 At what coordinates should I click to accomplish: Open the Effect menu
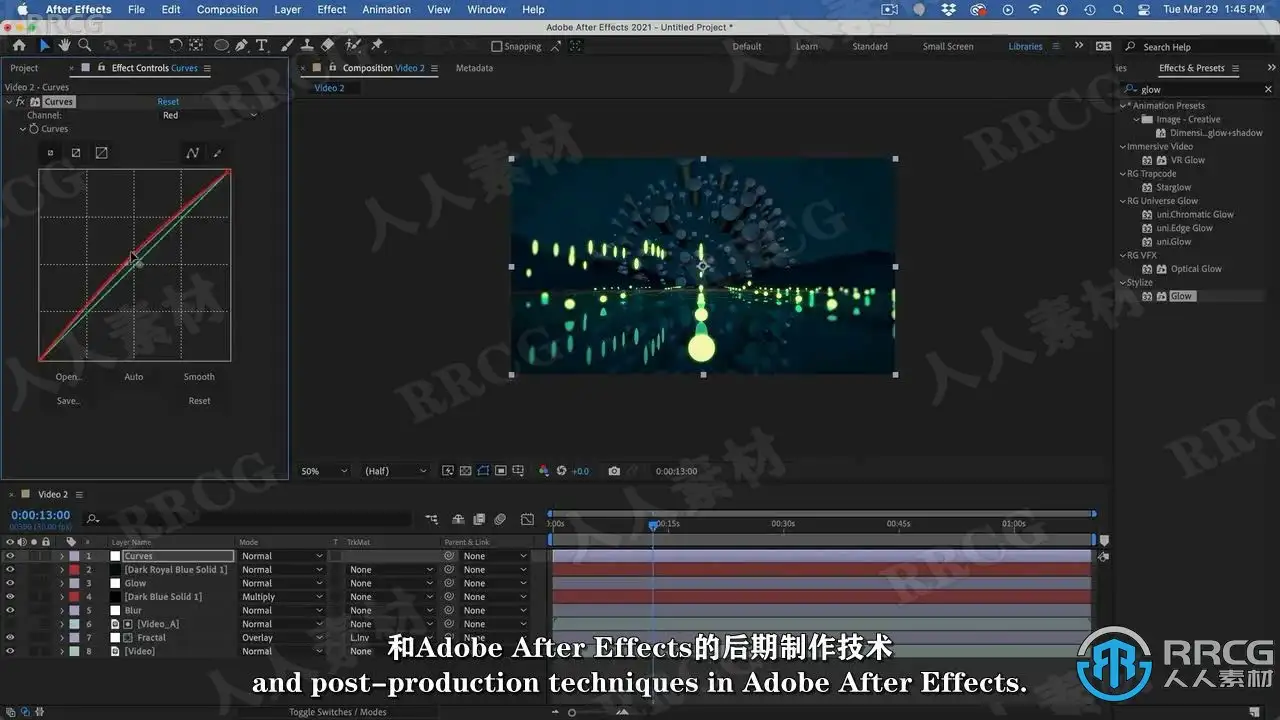click(332, 10)
